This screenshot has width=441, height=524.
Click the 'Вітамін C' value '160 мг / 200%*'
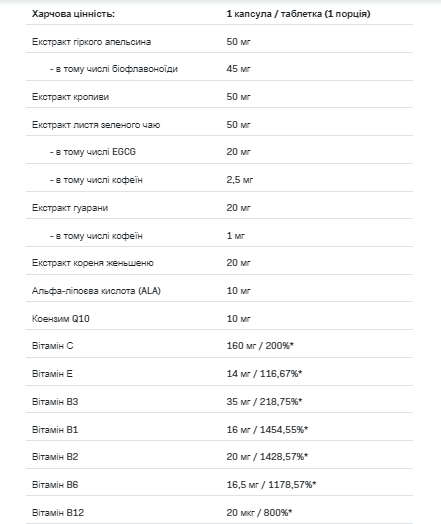pyautogui.click(x=260, y=346)
